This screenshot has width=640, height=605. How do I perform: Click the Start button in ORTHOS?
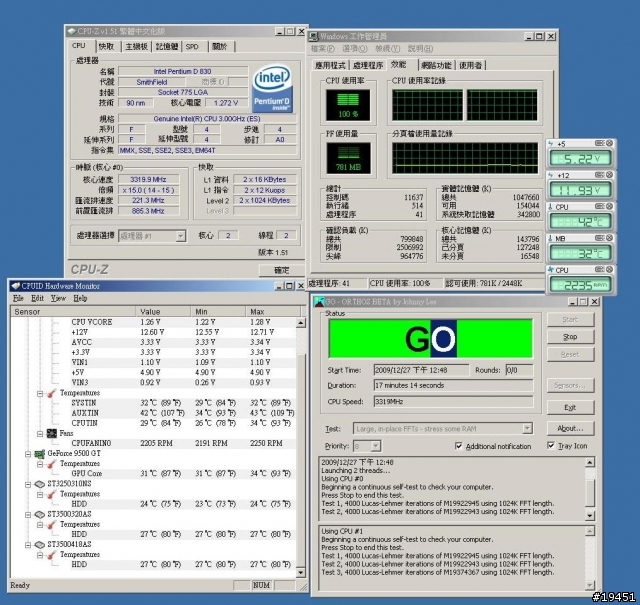tap(570, 320)
